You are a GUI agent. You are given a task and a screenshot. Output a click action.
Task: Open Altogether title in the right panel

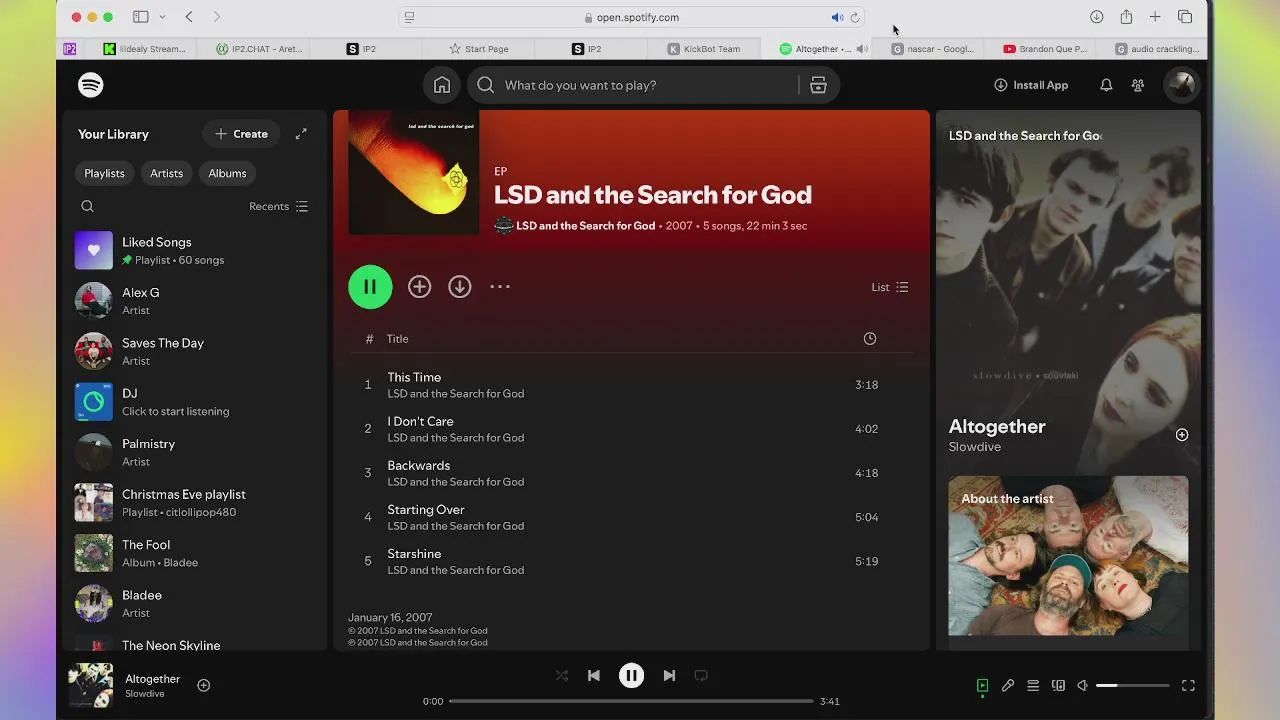(997, 426)
